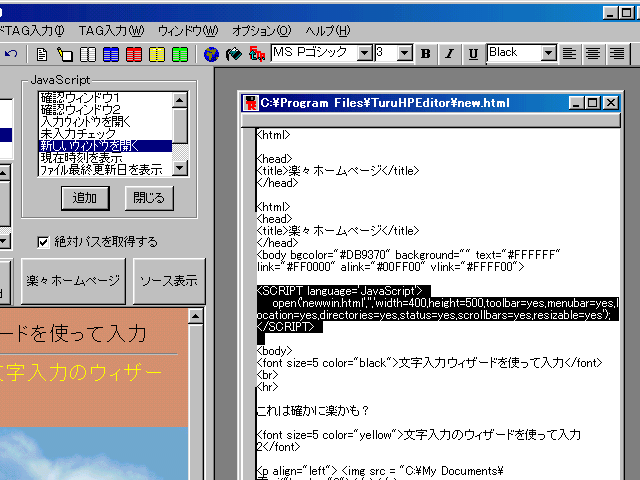640x480 pixels.
Task: Align text left
Action: [x=569, y=53]
